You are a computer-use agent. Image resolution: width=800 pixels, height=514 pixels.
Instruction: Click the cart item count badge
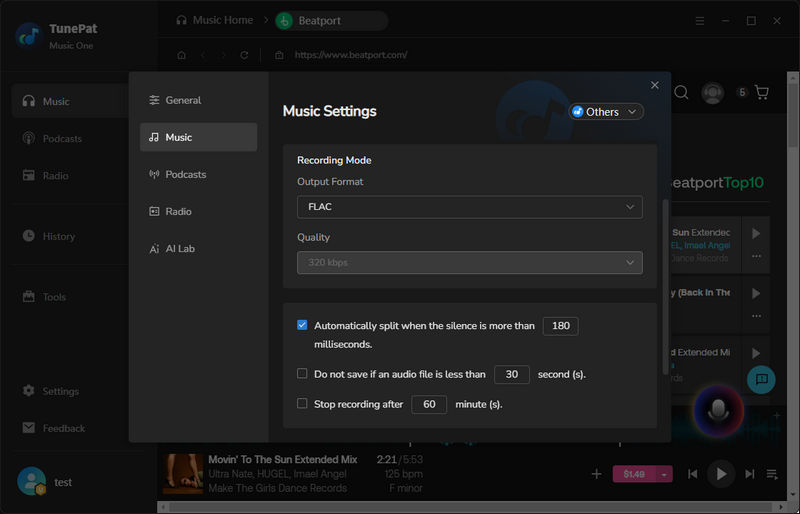742,92
